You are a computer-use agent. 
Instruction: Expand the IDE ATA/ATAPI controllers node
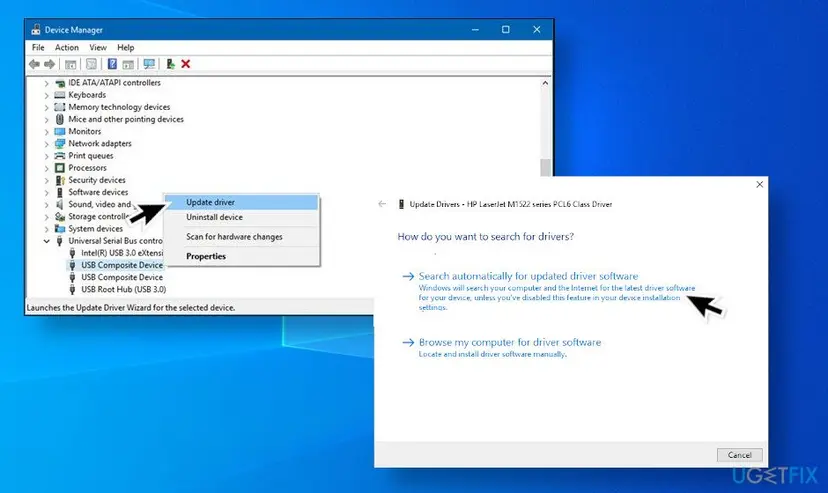(x=46, y=83)
